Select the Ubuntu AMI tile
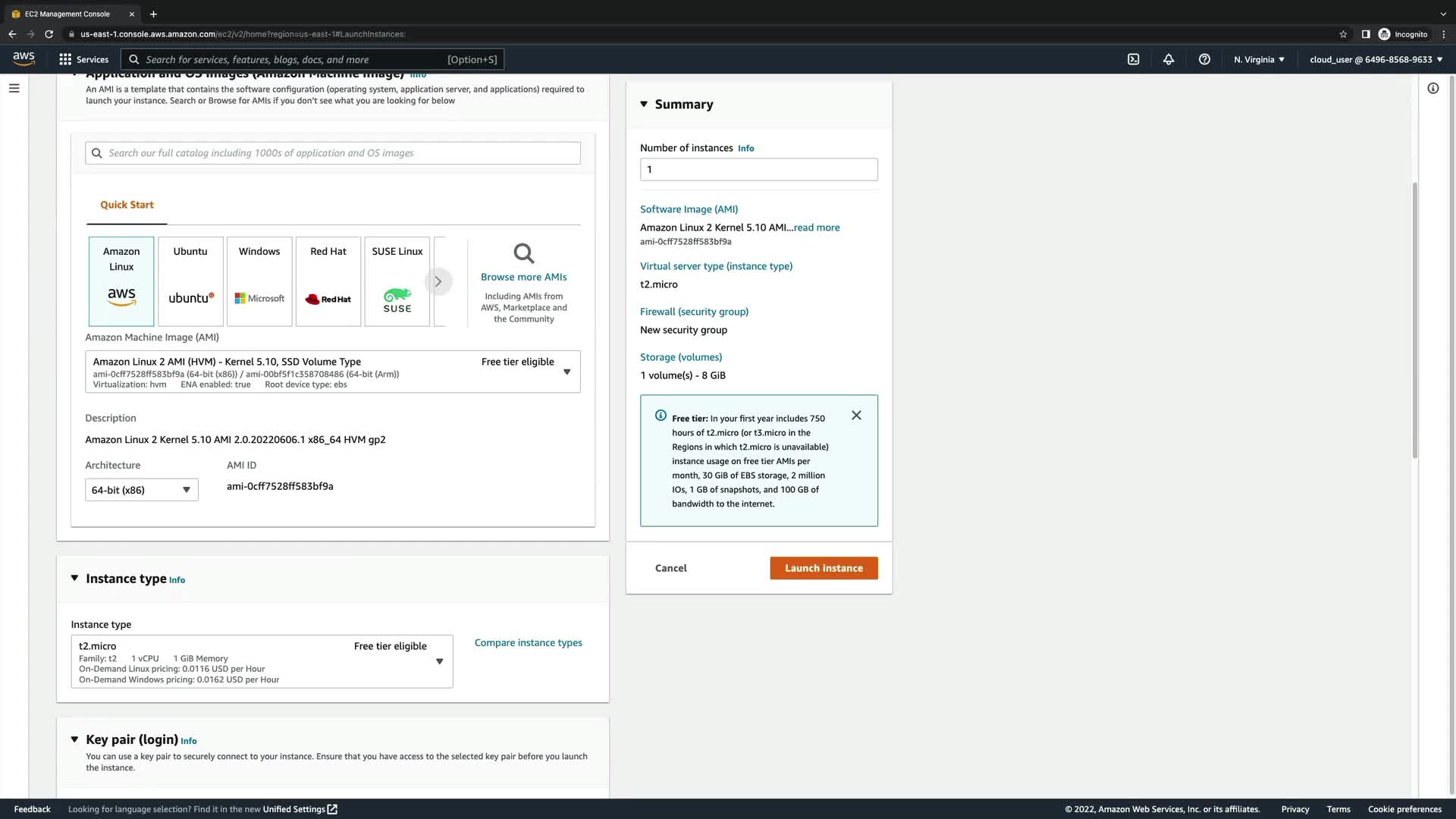 [190, 281]
